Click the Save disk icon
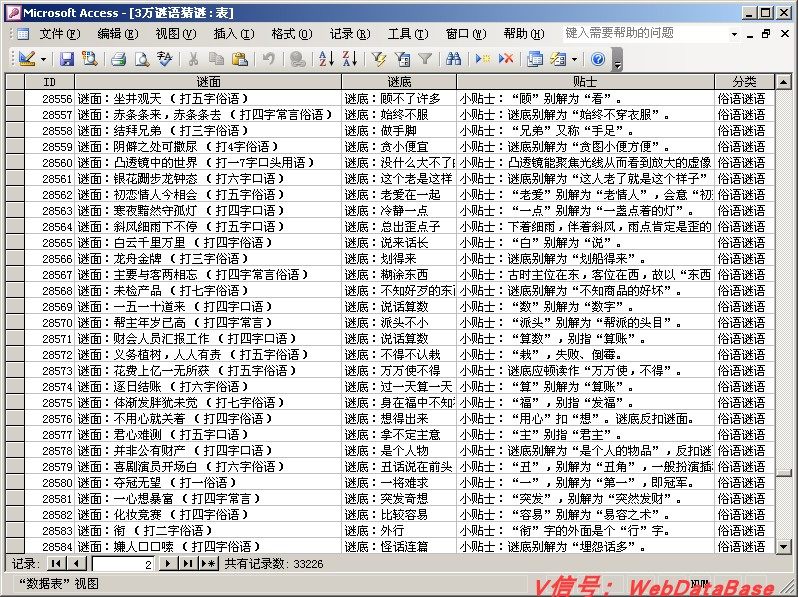Viewport: 798px width, 597px height. pos(67,59)
